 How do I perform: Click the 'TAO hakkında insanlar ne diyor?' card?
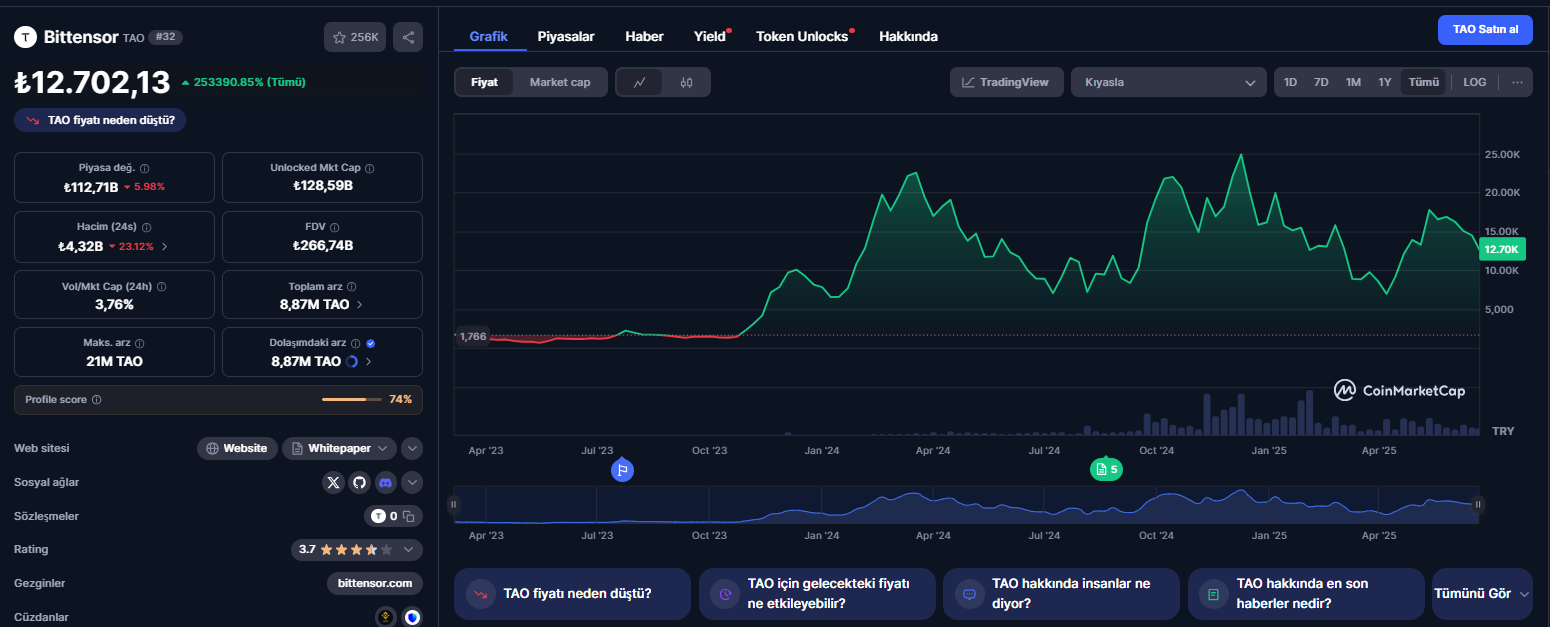point(1061,594)
